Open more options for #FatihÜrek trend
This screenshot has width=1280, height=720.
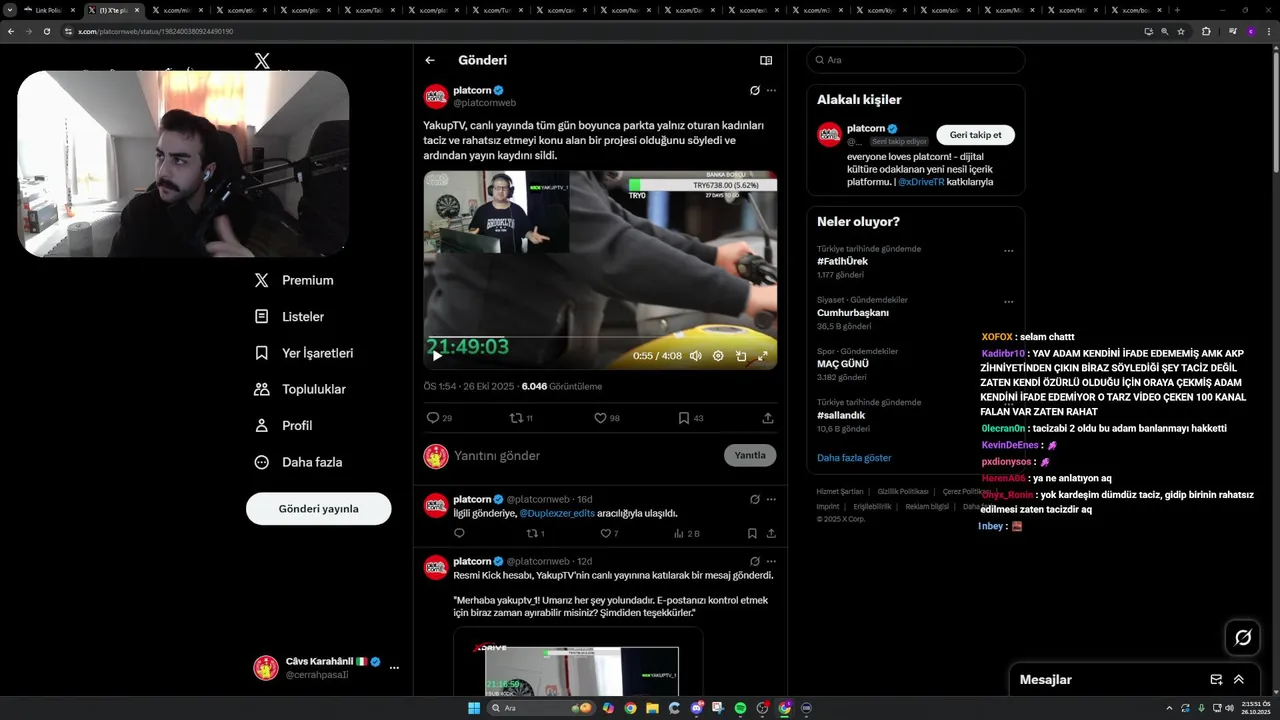[1008, 251]
